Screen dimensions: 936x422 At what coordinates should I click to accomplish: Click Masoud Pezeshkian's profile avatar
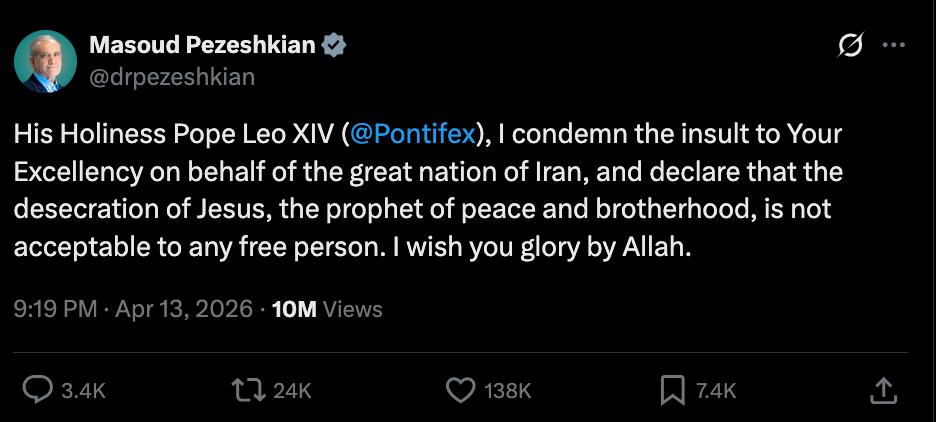pyautogui.click(x=45, y=60)
